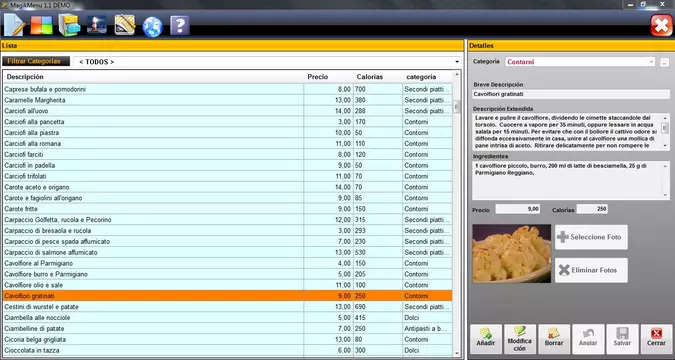Image resolution: width=675 pixels, height=360 pixels.
Task: Click the Eliminar Fotos button
Action: point(591,270)
